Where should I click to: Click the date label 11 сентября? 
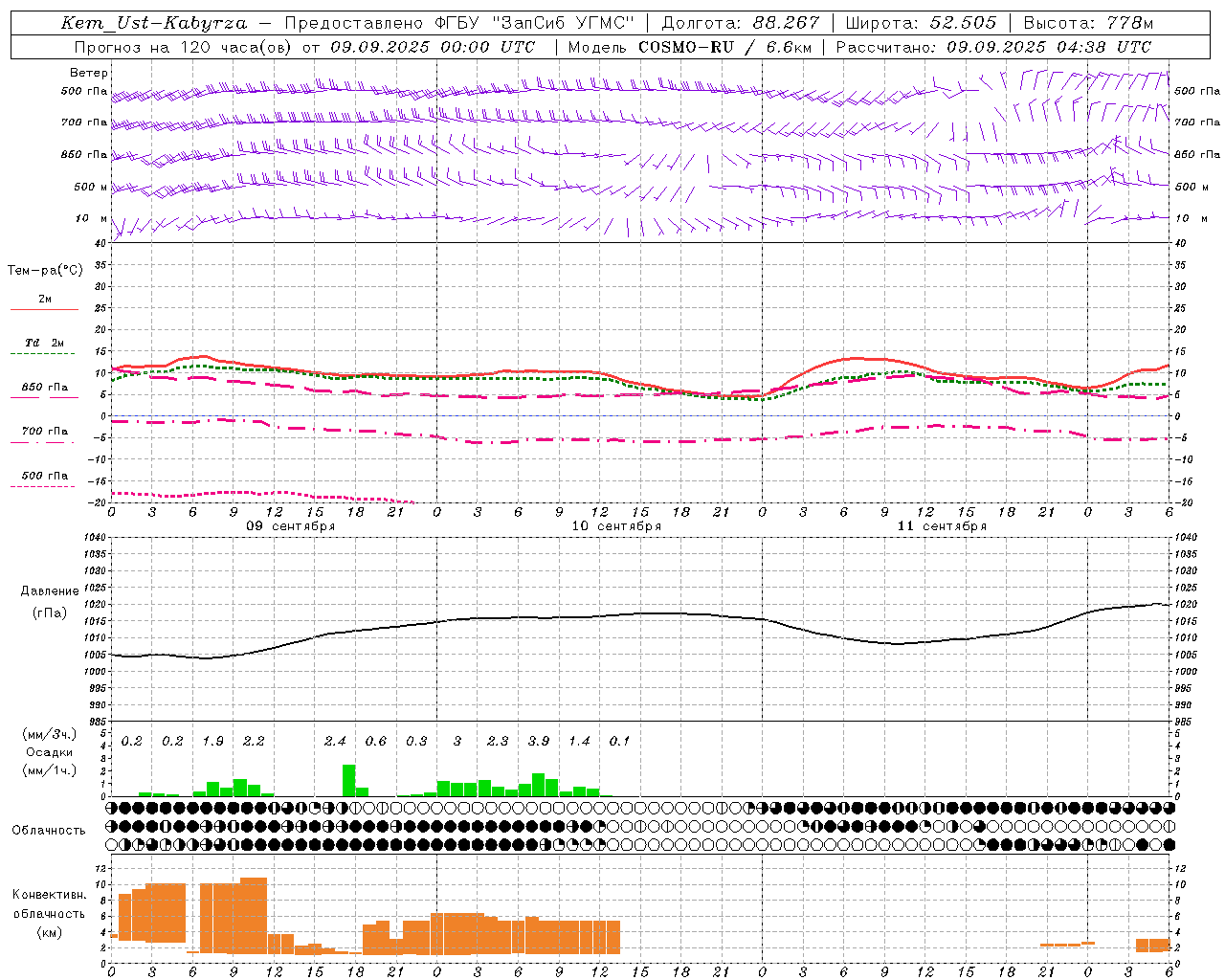[x=942, y=525]
